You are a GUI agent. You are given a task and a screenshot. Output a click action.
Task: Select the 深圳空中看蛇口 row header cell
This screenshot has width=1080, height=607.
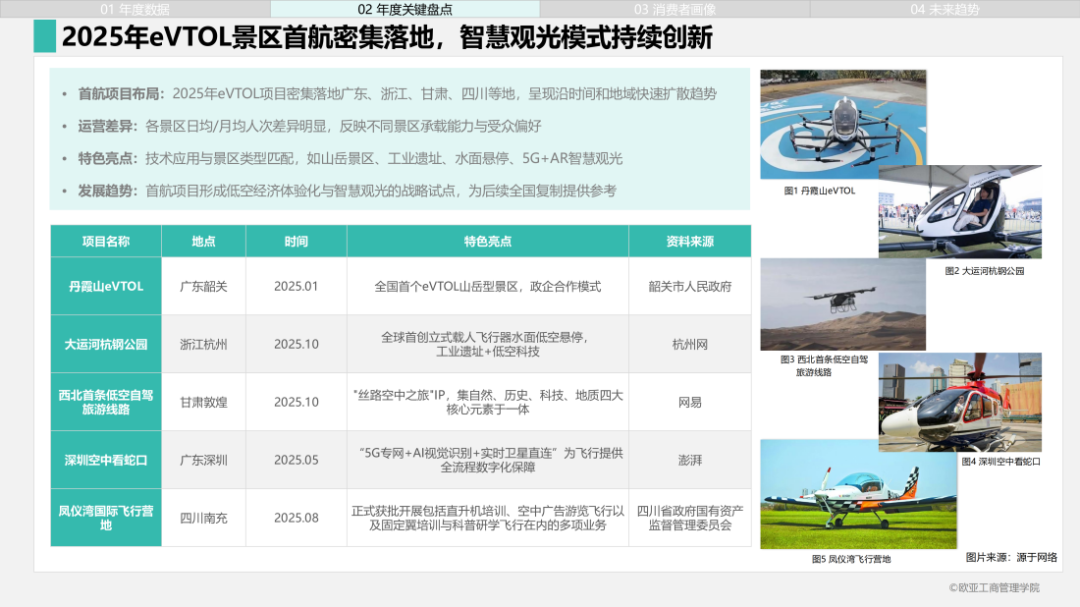click(106, 460)
